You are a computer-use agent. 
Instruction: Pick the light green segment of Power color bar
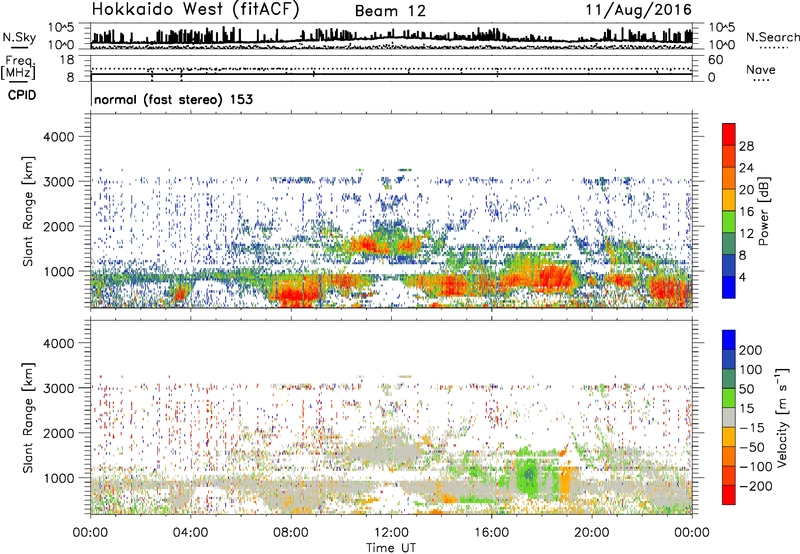729,222
